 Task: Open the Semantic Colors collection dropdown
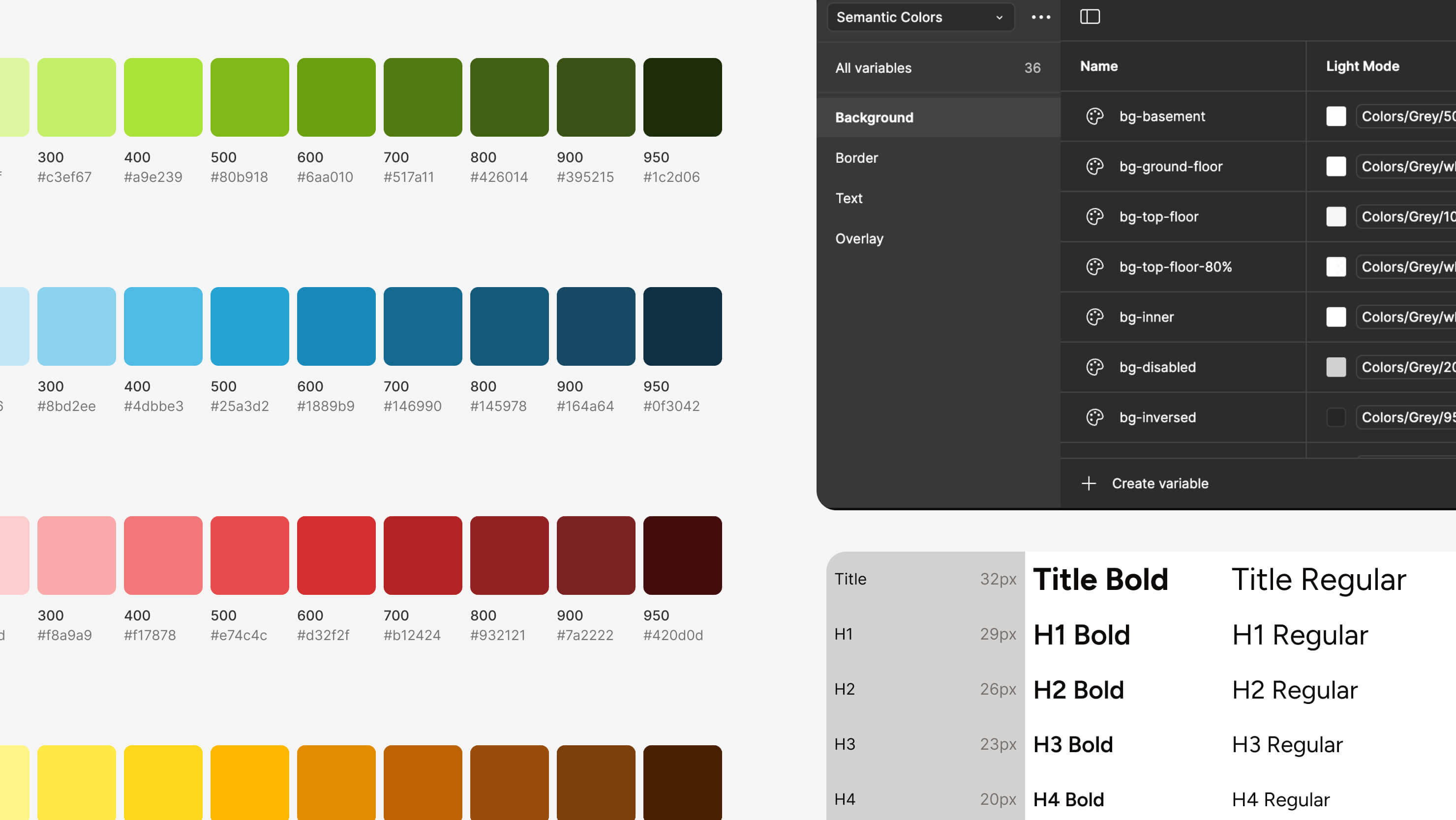click(920, 18)
